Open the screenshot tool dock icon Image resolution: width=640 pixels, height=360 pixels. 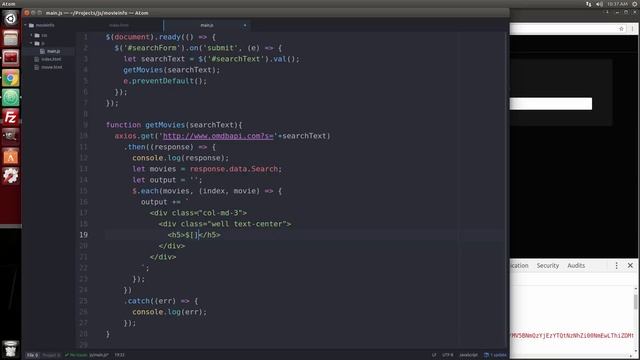pyautogui.click(x=11, y=137)
